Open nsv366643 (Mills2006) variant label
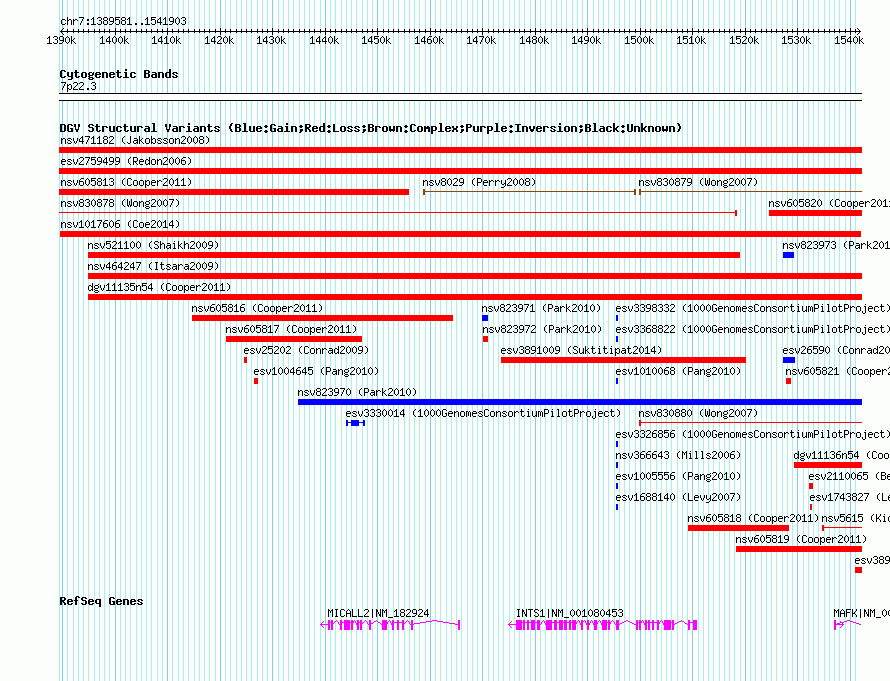Screen dimensions: 890x681 pos(678,455)
